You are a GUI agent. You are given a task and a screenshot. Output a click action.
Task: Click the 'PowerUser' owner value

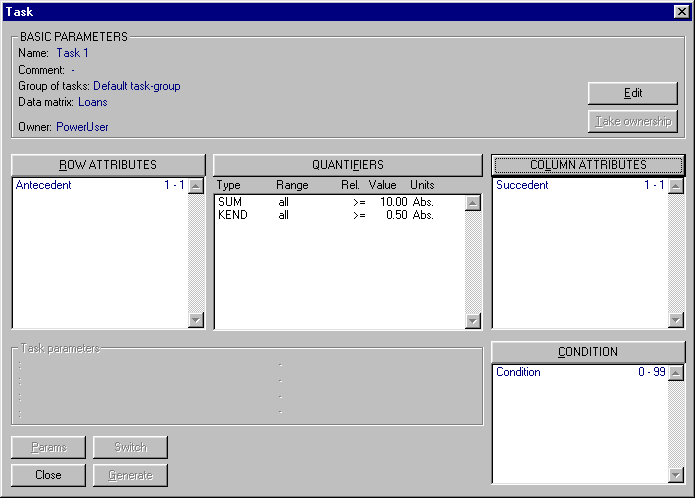82,127
